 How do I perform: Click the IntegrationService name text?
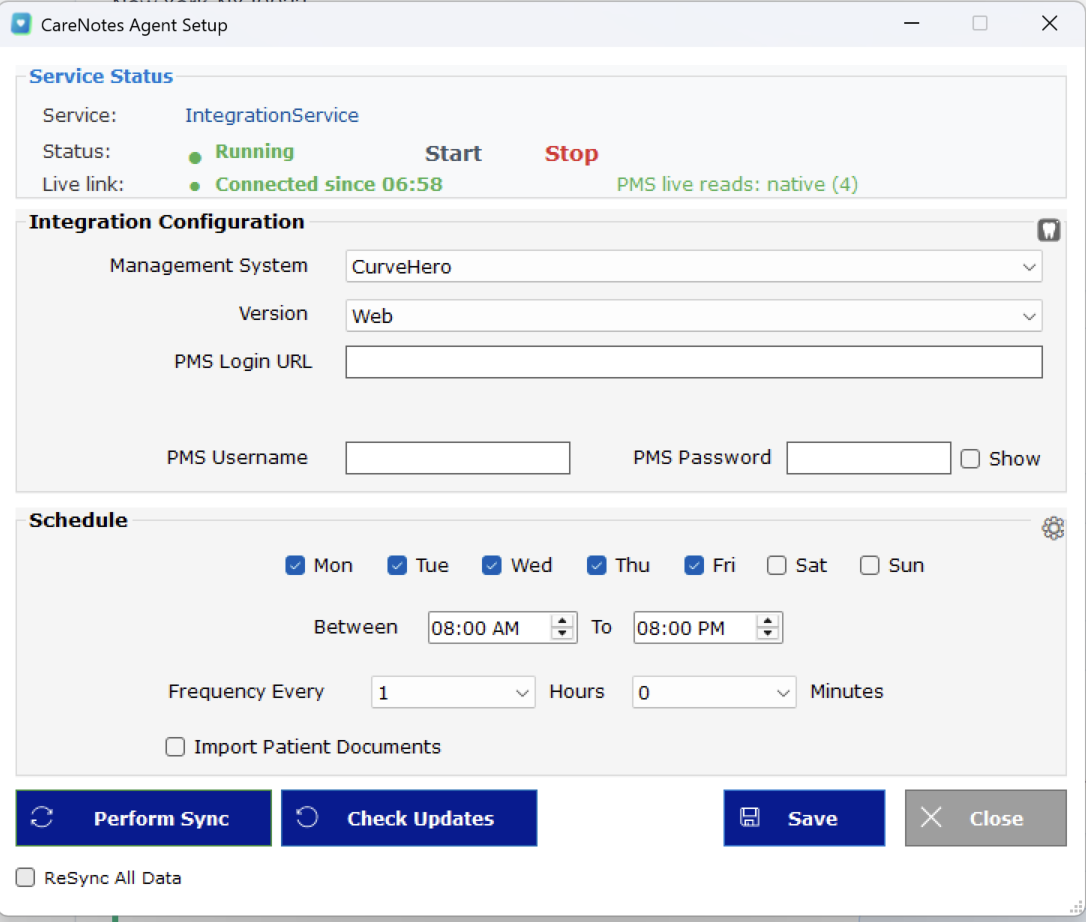(x=272, y=115)
